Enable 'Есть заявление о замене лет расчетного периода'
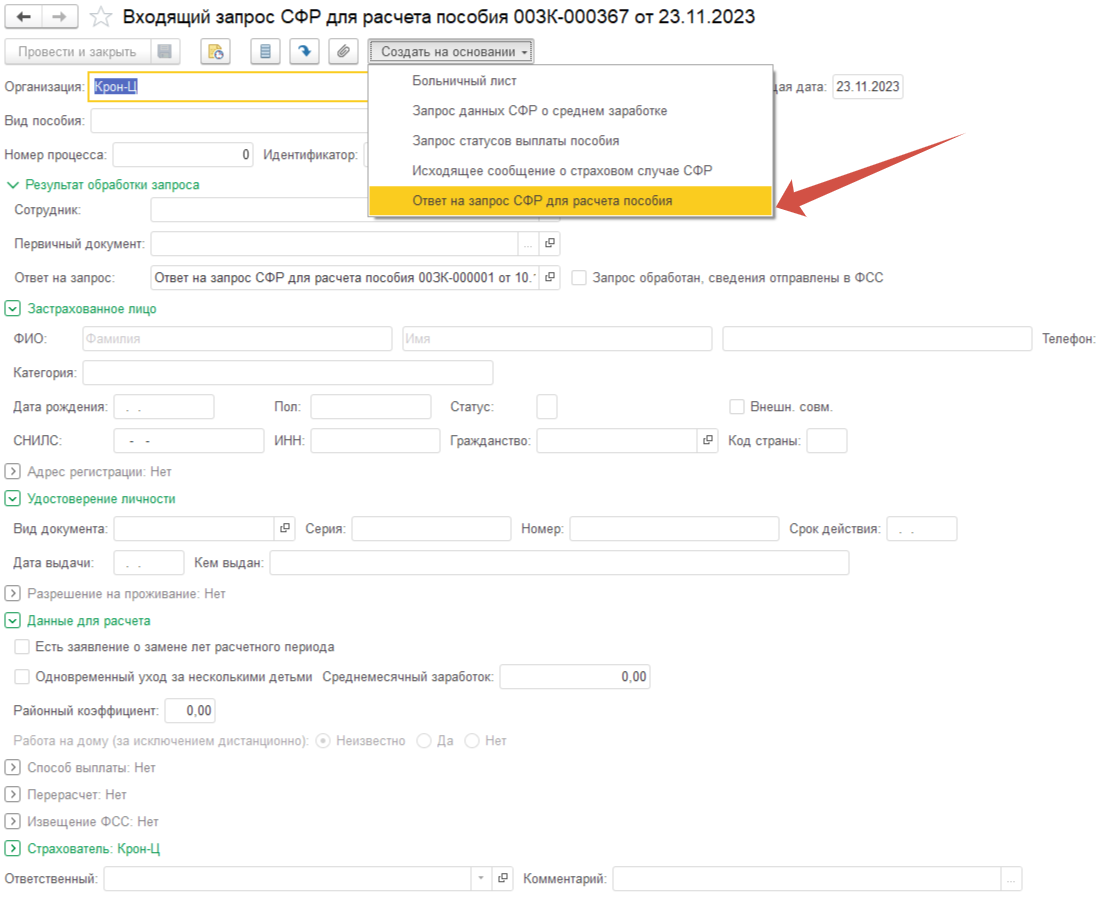Screen dimensions: 1096x916 pos(22,647)
